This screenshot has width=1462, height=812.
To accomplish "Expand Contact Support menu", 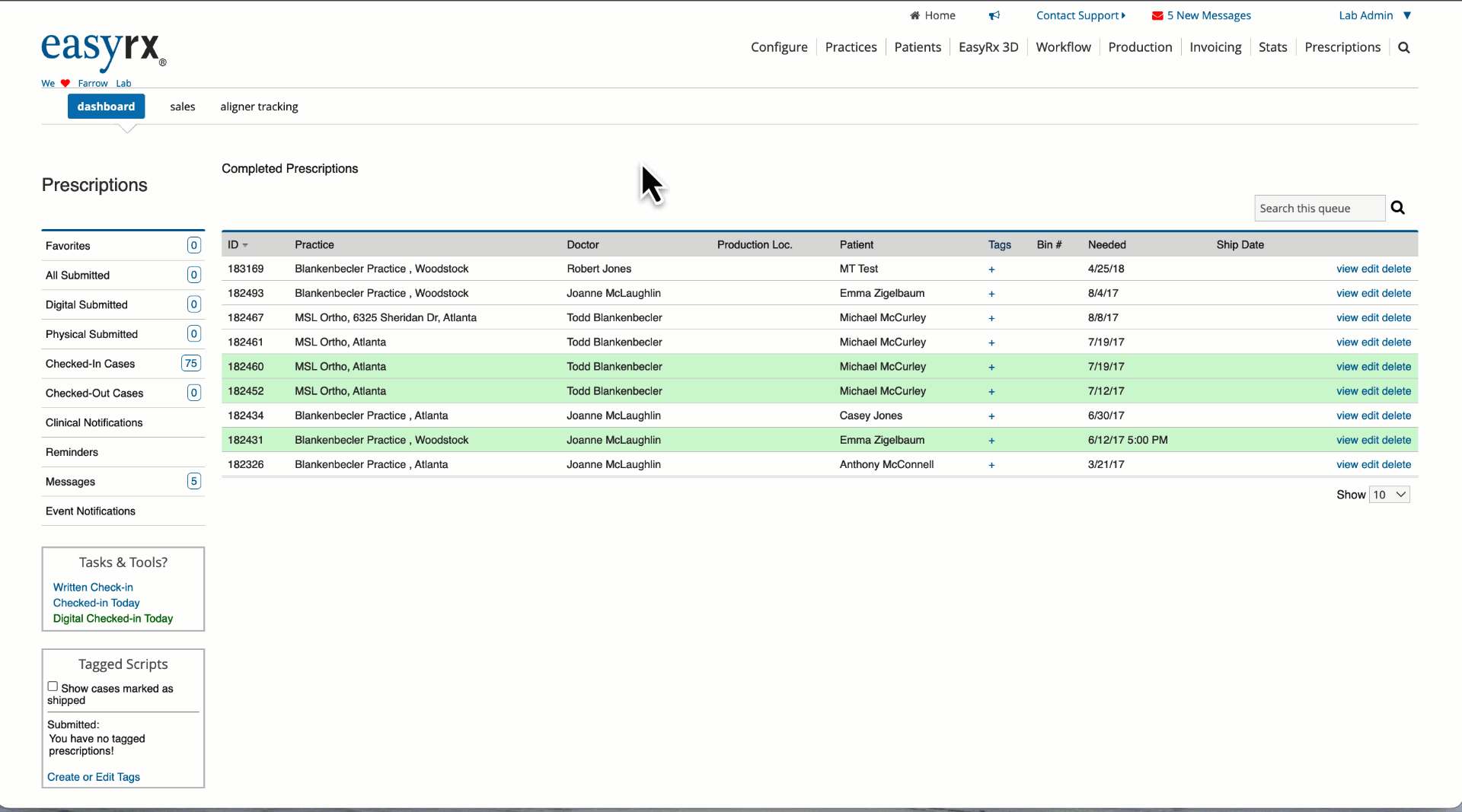I will coord(1081,15).
